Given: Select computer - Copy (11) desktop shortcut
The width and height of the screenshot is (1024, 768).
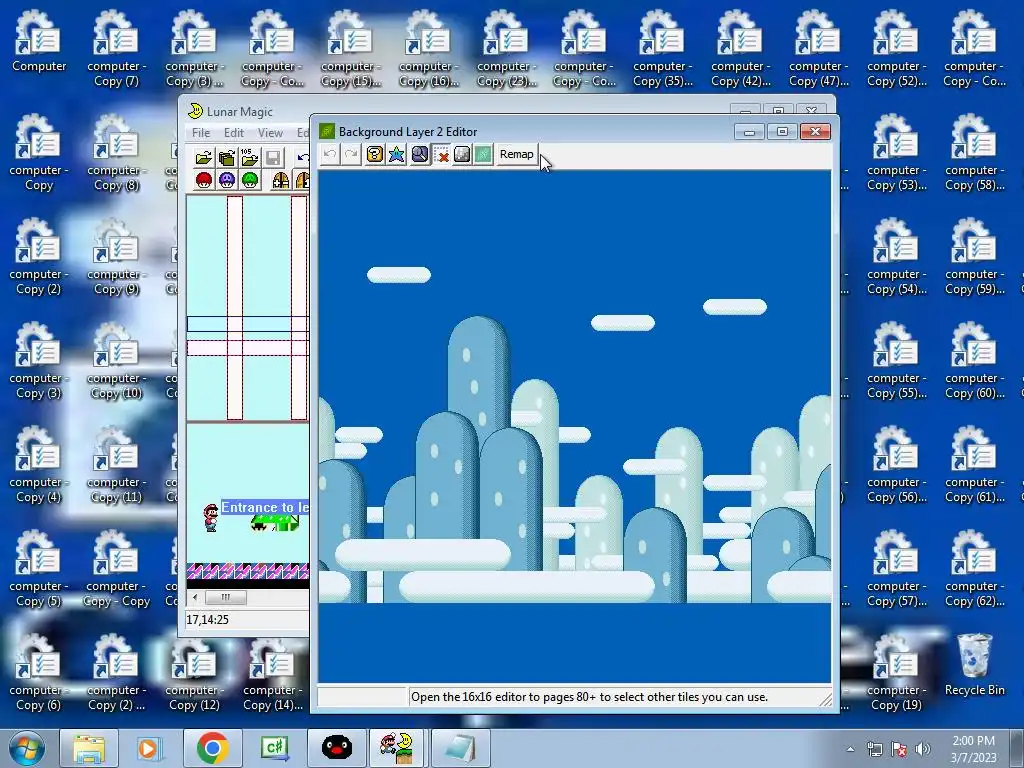Looking at the screenshot, I should [116, 465].
